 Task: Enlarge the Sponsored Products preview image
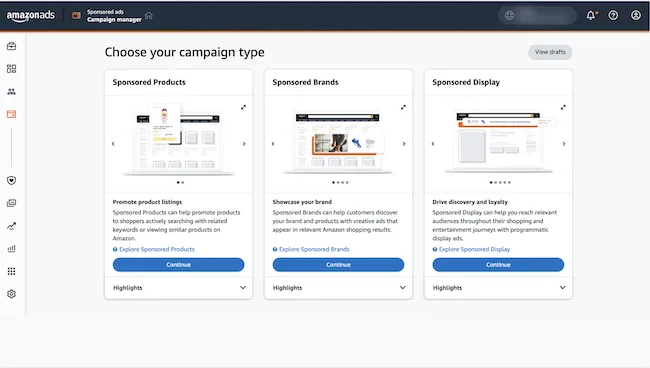(243, 107)
